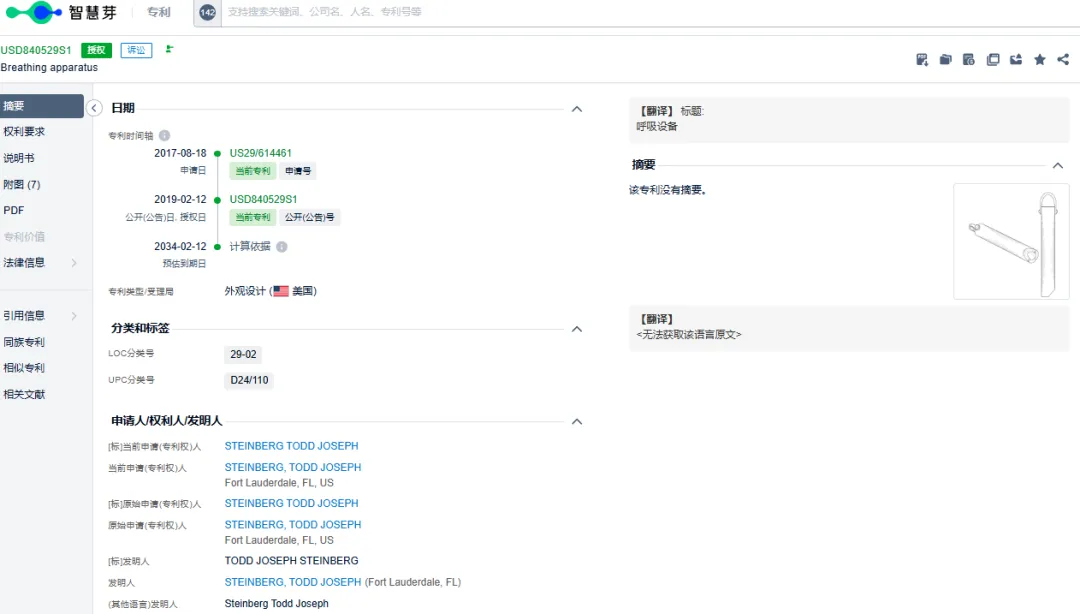
Task: Click Steinberg Todd Joseph other-language inventor
Action: coord(276,604)
